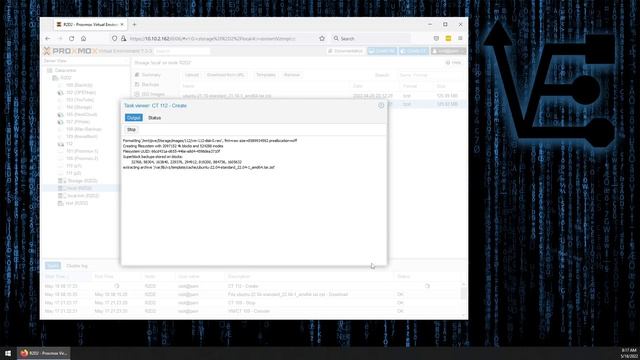Click the tracking protection shield icon

114,38
